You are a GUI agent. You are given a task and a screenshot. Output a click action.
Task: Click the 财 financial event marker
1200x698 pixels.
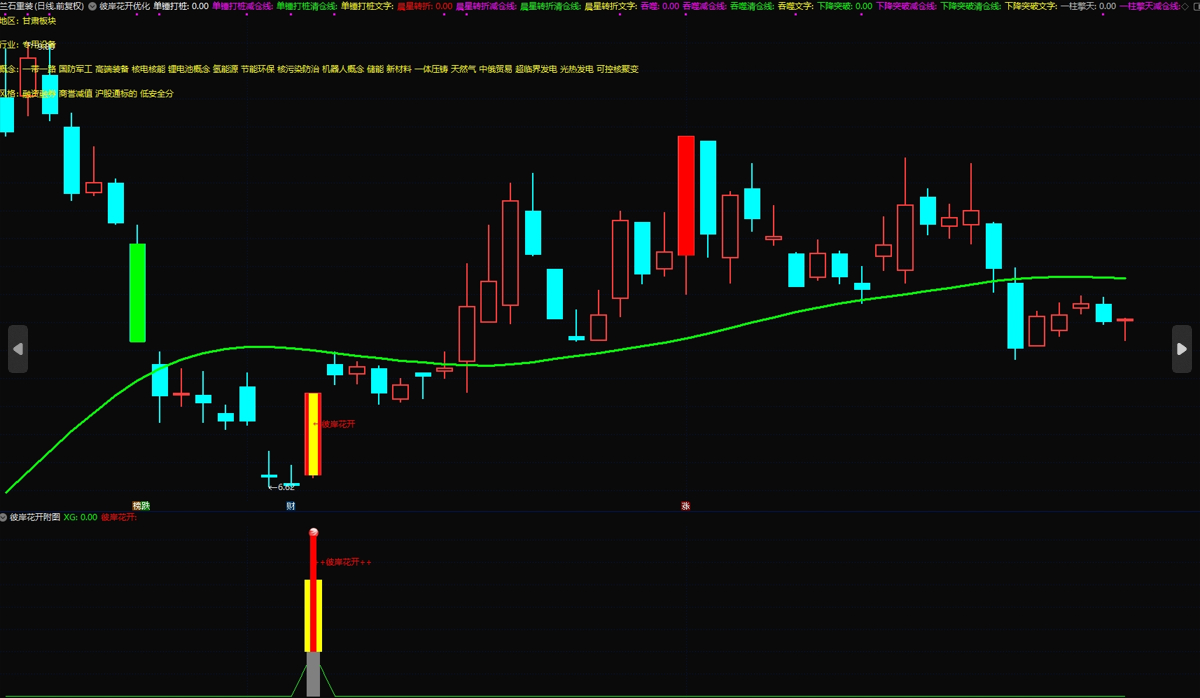tap(290, 506)
